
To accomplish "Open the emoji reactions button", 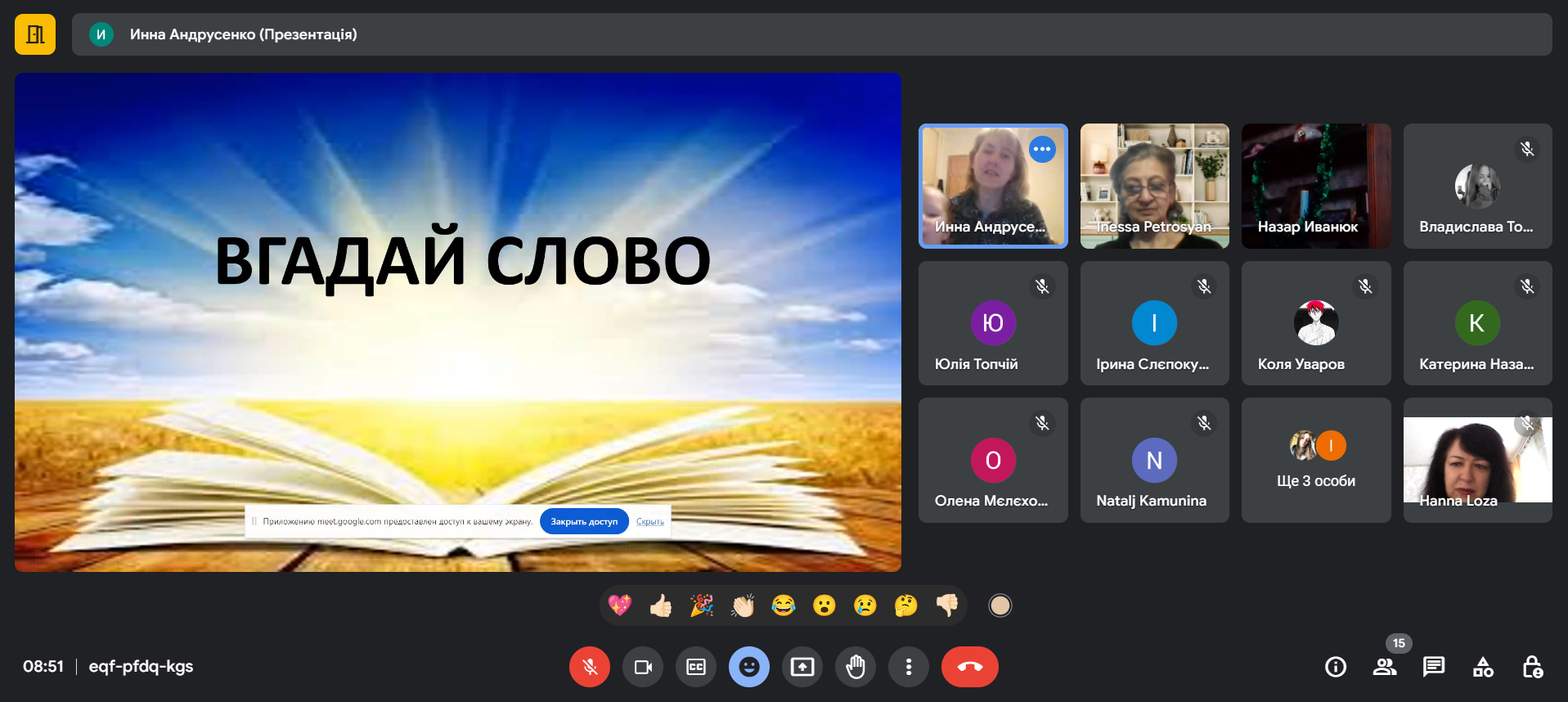I will coord(748,667).
